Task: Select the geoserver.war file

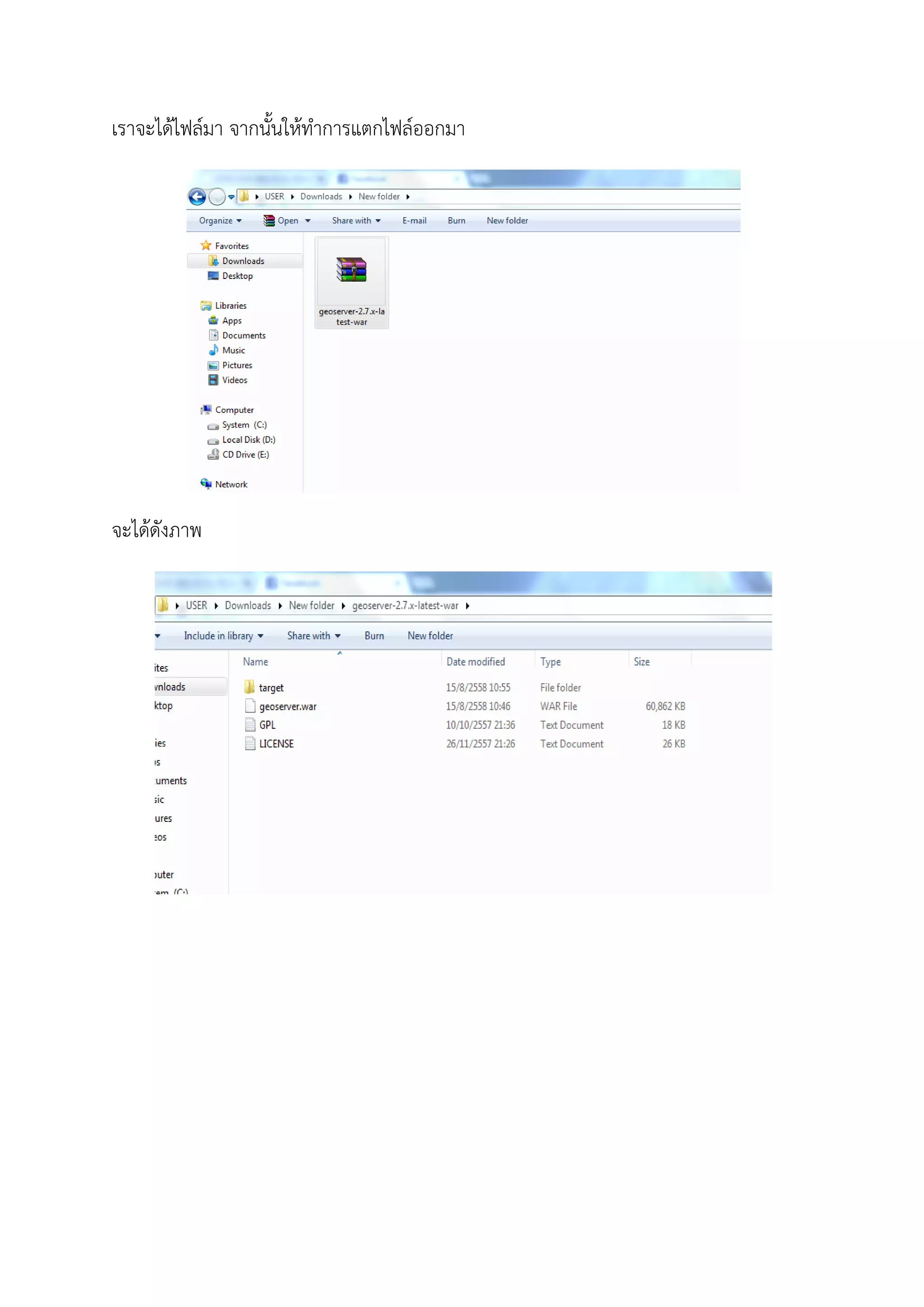Action: pyautogui.click(x=287, y=706)
